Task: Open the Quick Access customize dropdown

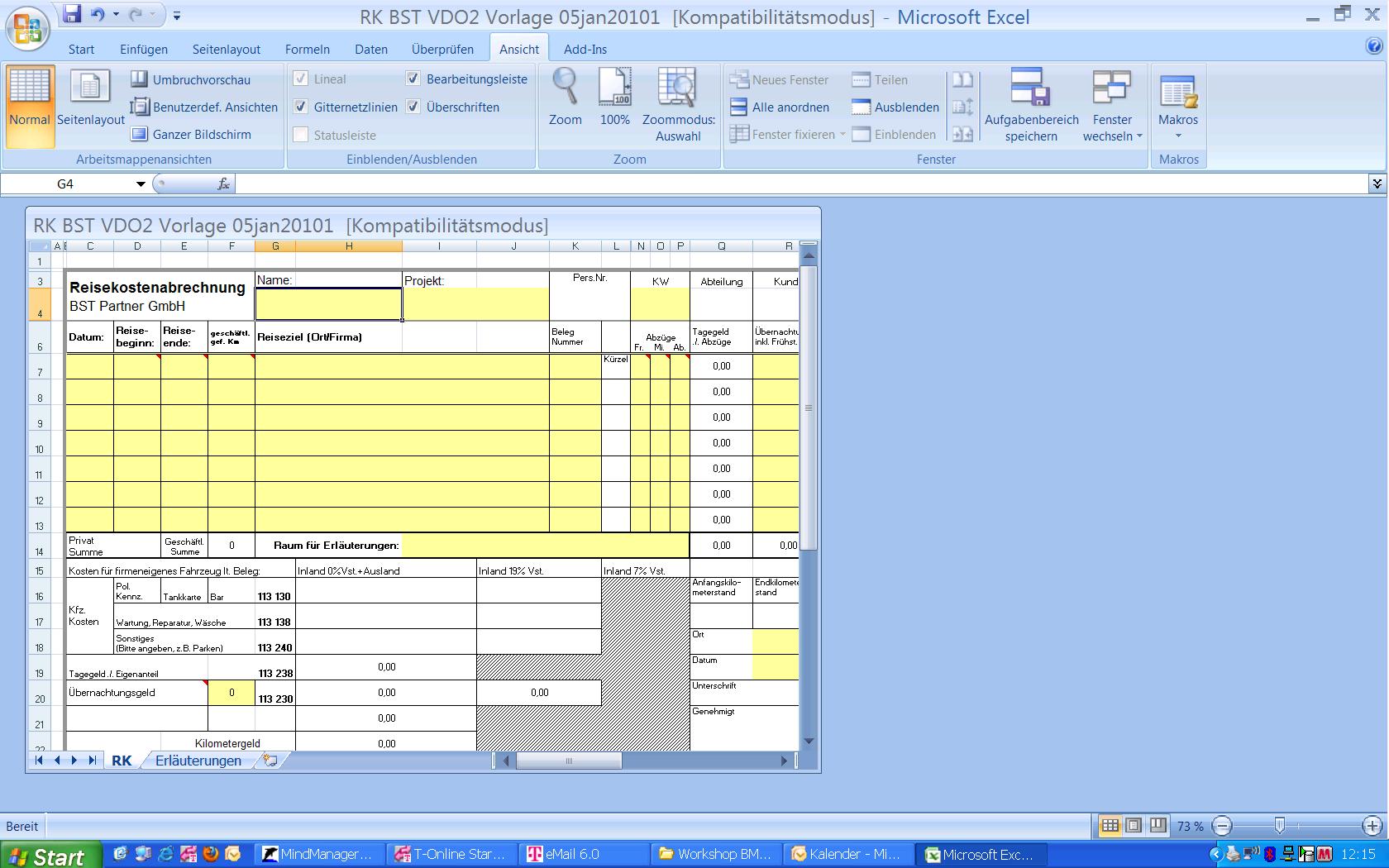Action: coord(177,15)
